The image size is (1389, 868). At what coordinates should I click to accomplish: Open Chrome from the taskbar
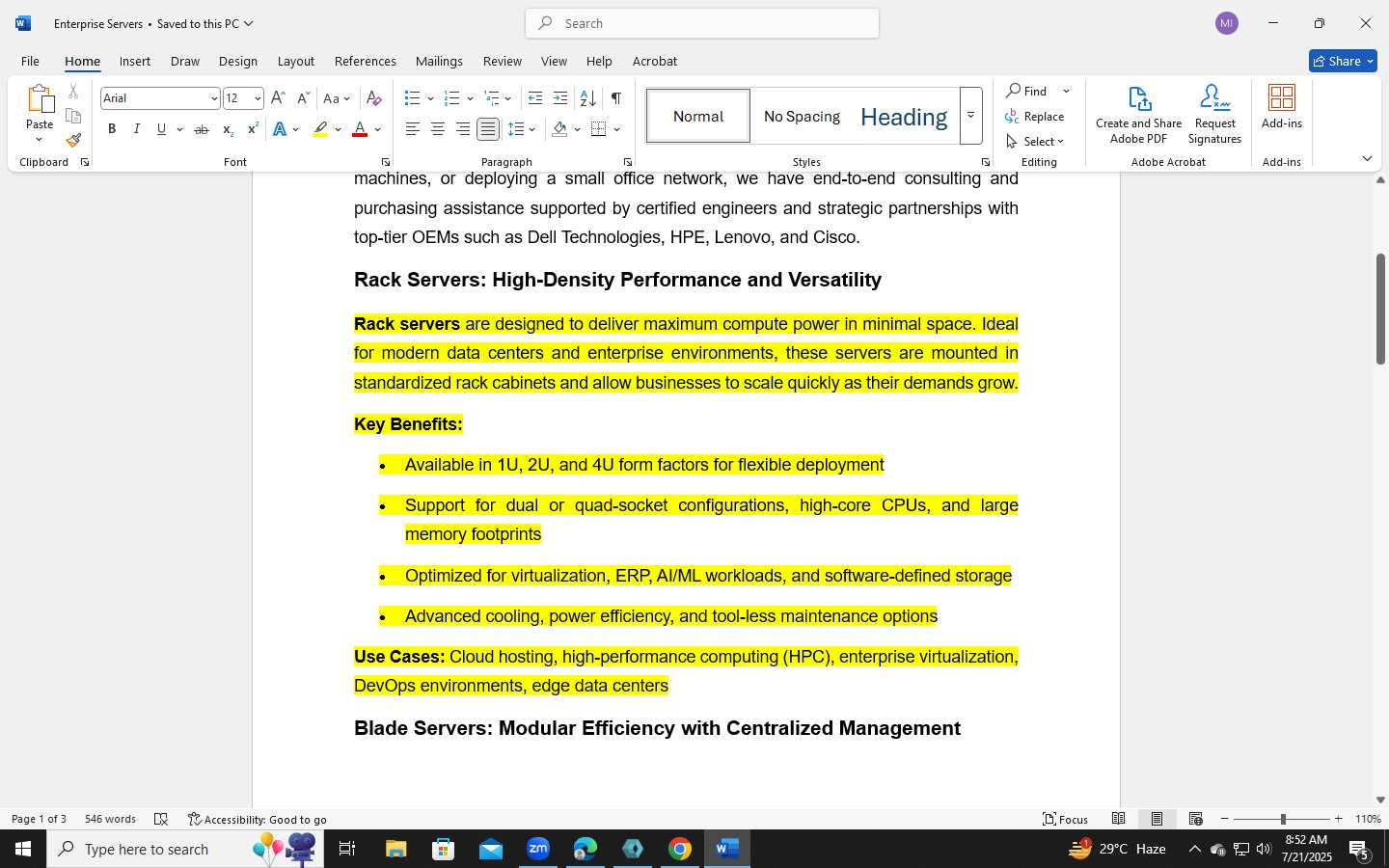click(x=680, y=849)
